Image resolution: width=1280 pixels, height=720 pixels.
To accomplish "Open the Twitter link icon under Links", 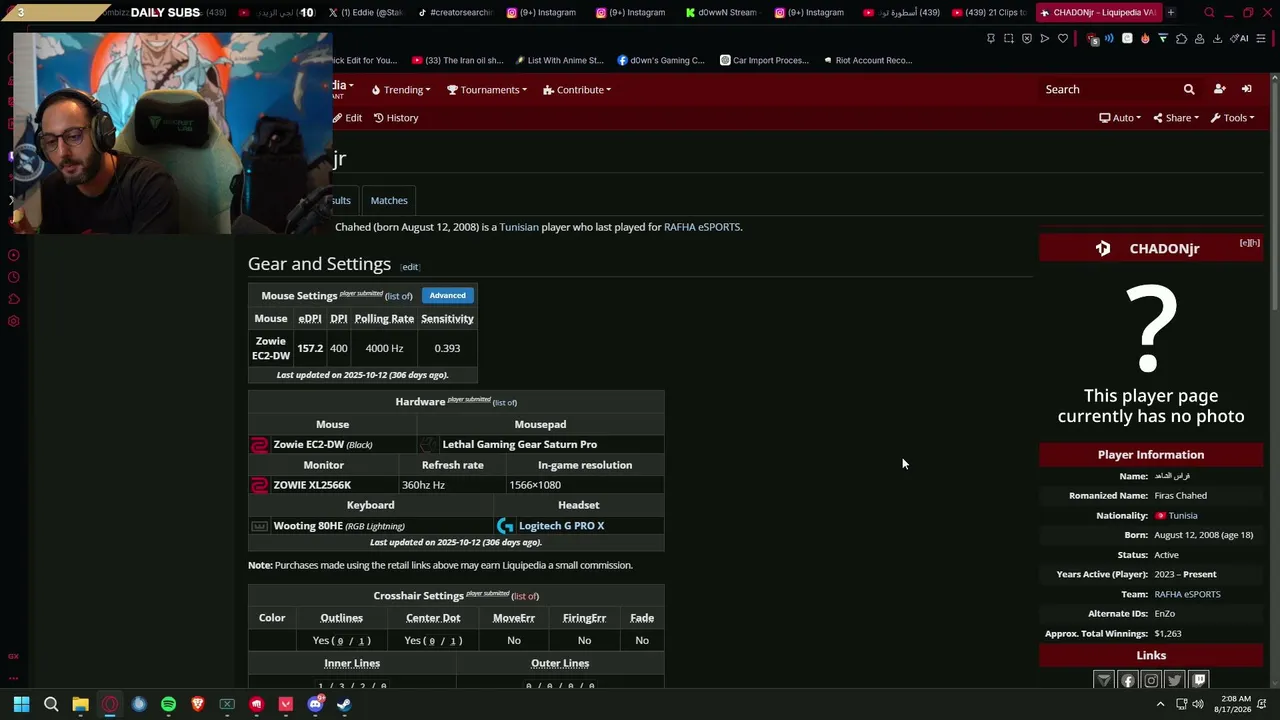I will point(1175,680).
